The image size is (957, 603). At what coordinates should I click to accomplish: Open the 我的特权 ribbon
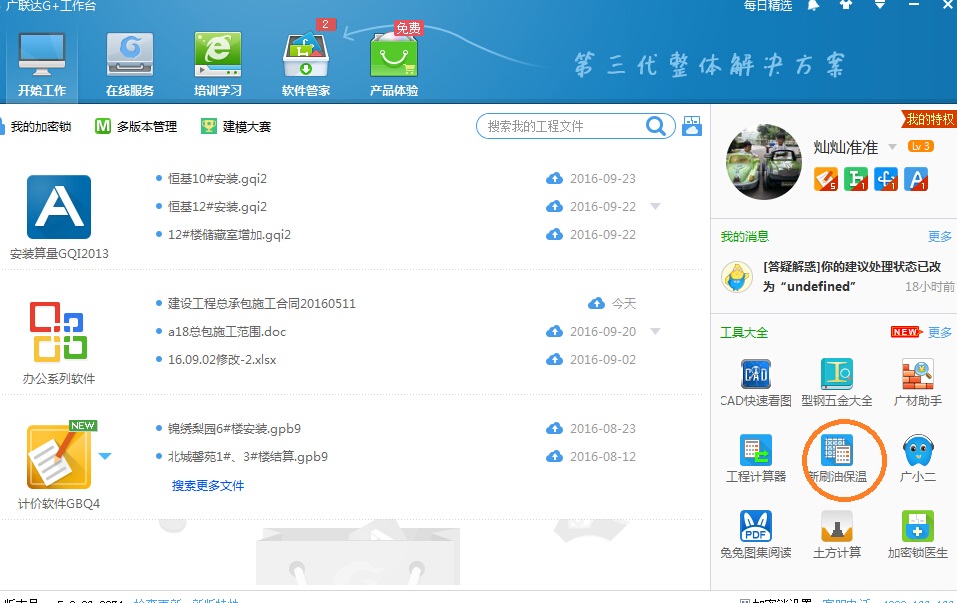929,119
